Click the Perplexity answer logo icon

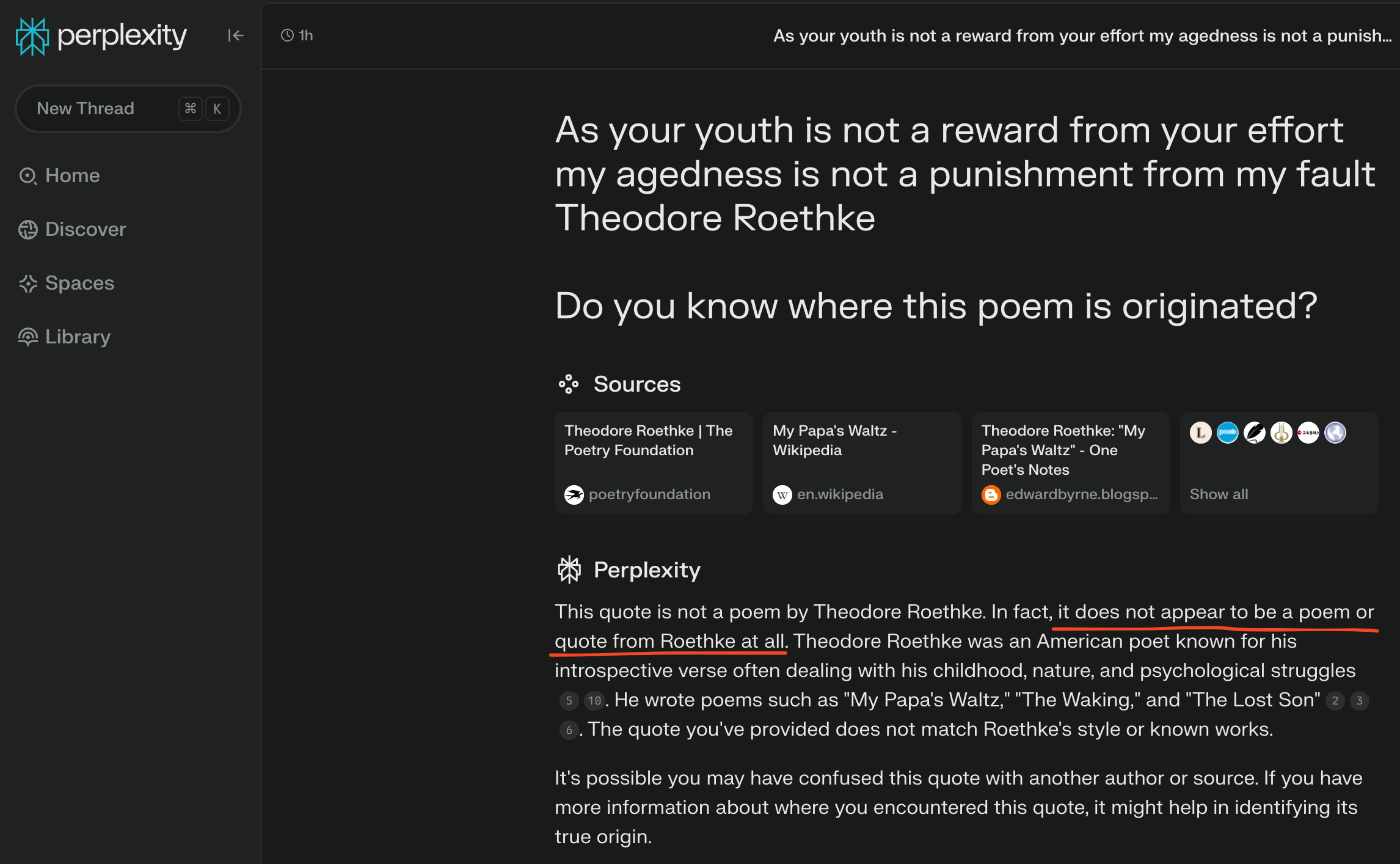[569, 569]
